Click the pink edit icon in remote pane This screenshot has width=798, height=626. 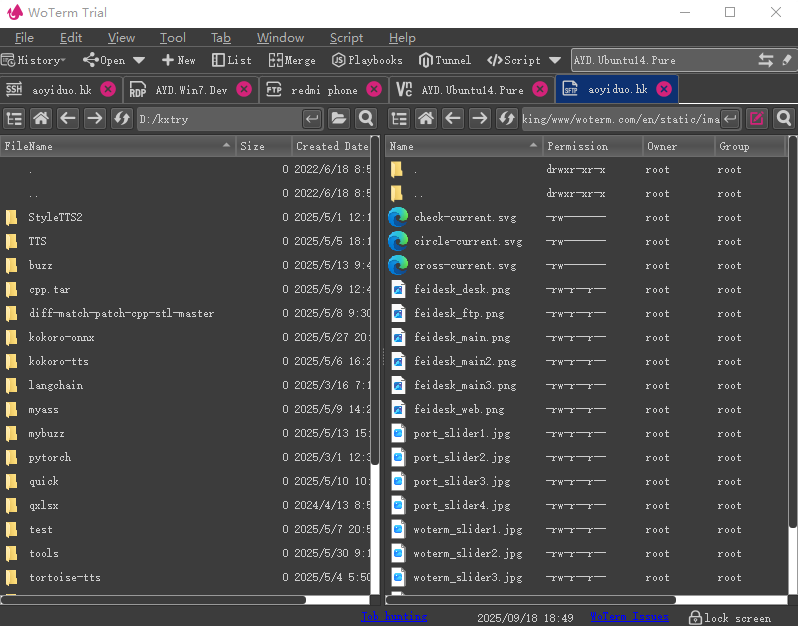click(757, 119)
